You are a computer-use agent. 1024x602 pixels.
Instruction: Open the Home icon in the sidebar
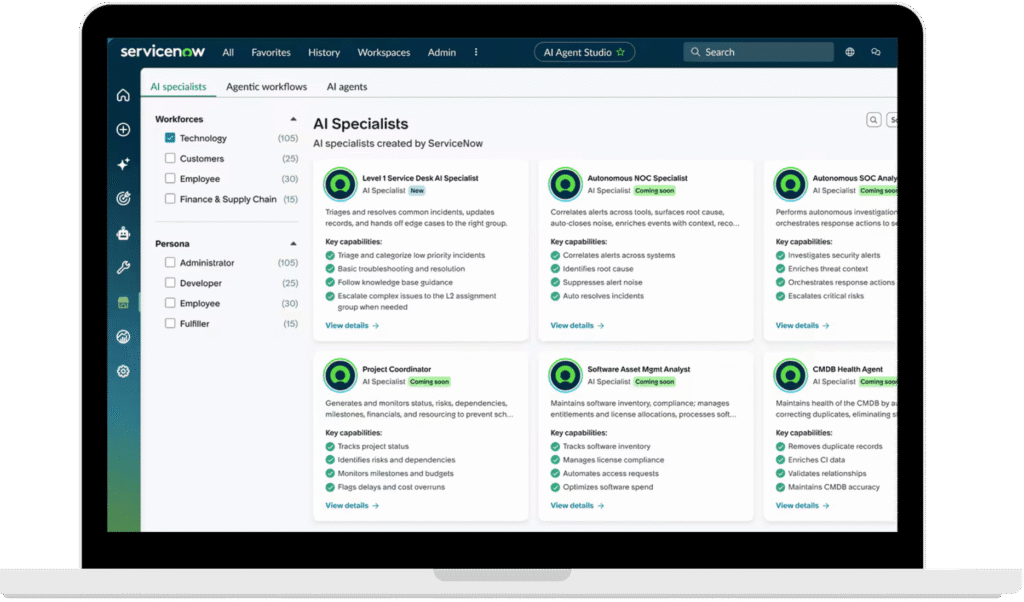point(123,96)
